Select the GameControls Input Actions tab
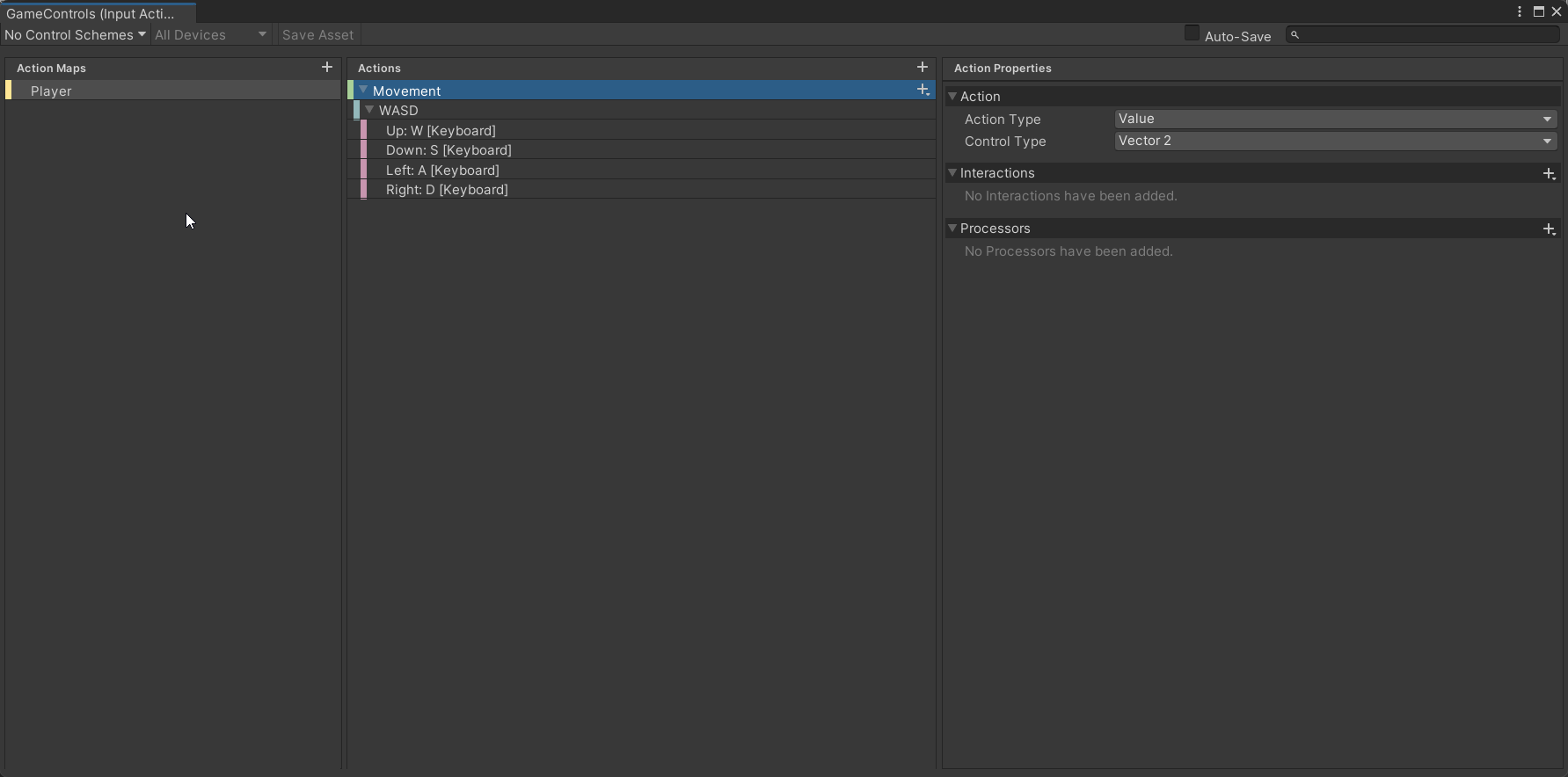 [x=91, y=13]
